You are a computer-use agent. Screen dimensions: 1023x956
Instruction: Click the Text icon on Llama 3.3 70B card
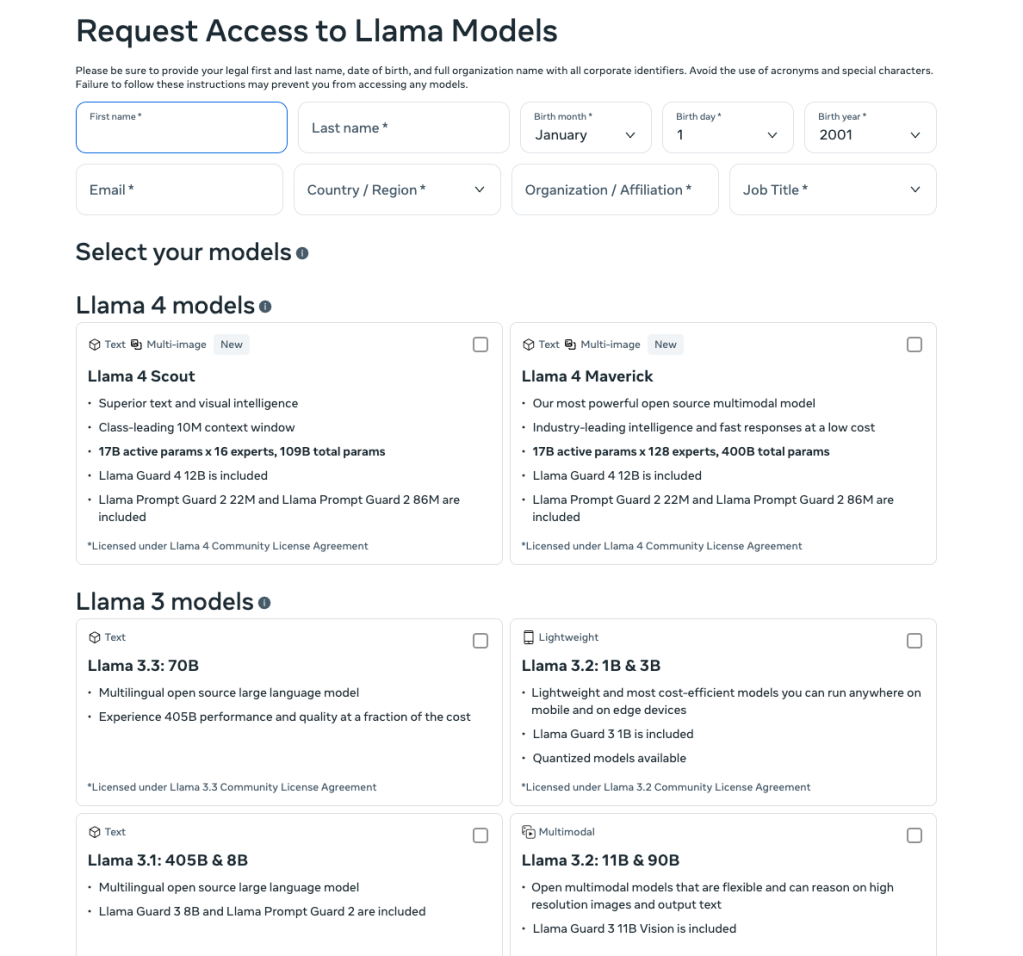[94, 637]
